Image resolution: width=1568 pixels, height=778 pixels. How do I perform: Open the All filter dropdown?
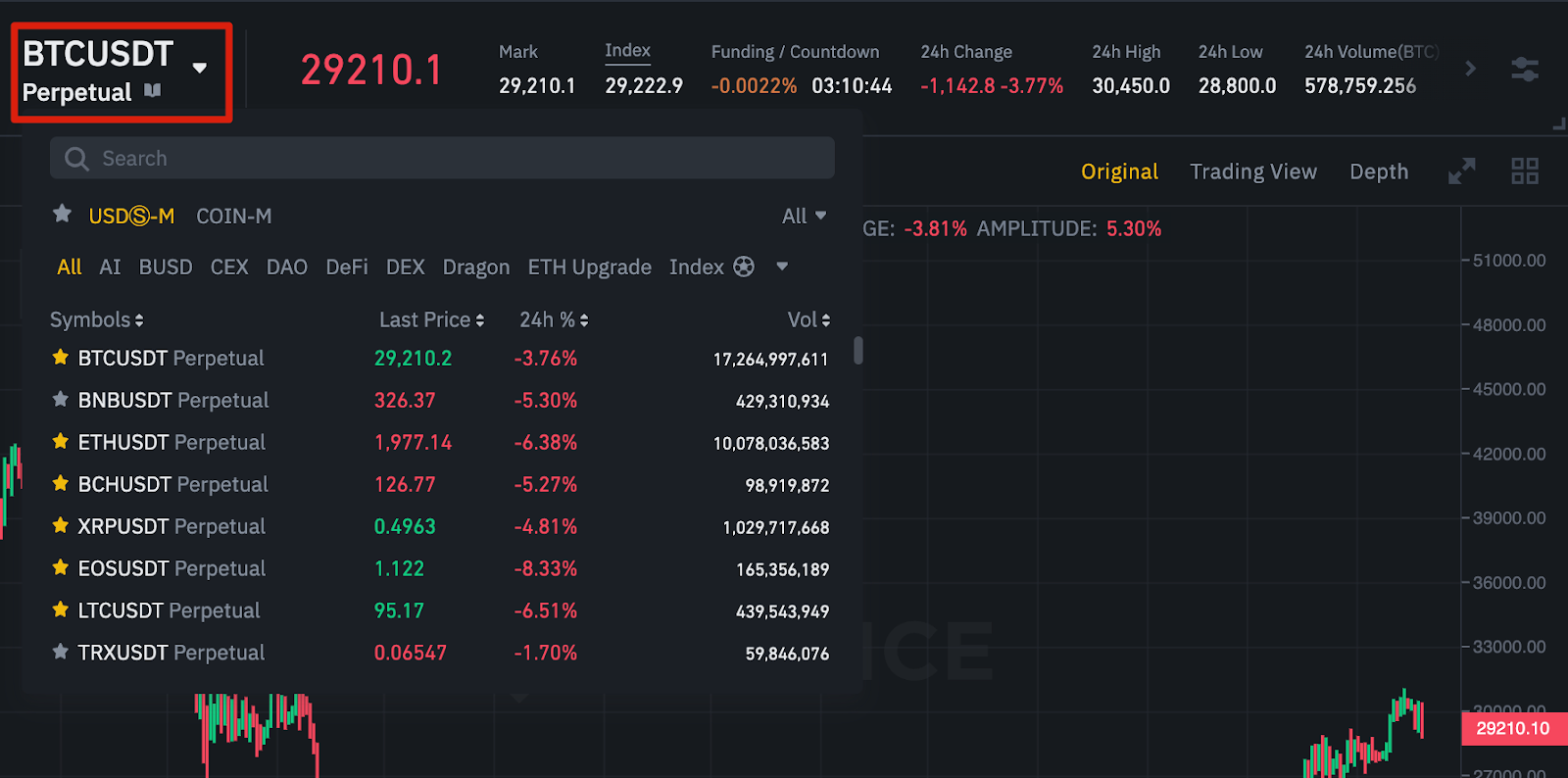point(804,216)
